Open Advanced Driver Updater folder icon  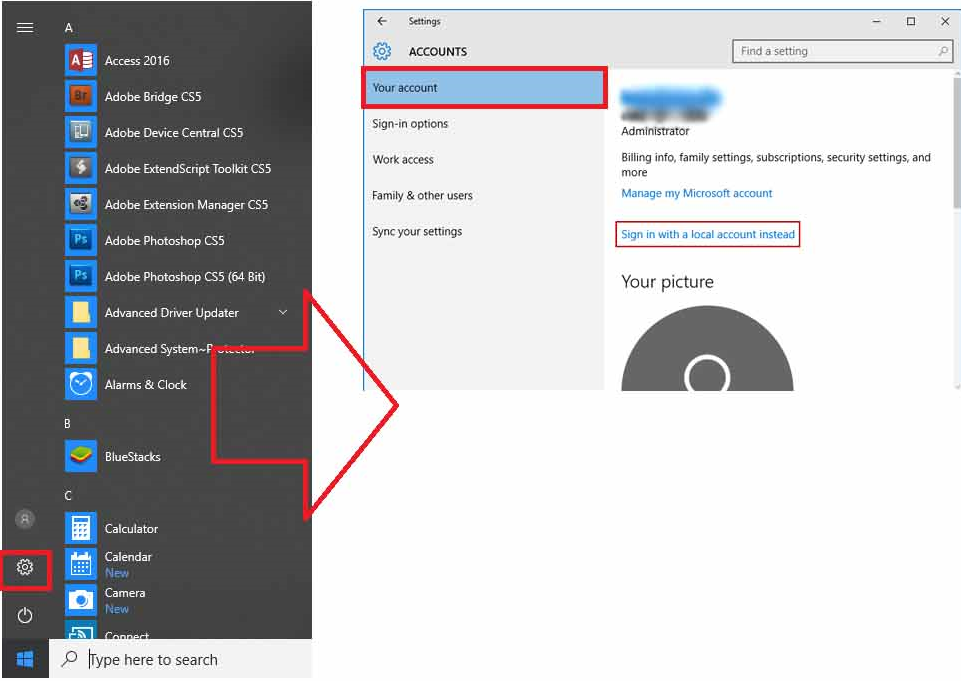pos(81,313)
